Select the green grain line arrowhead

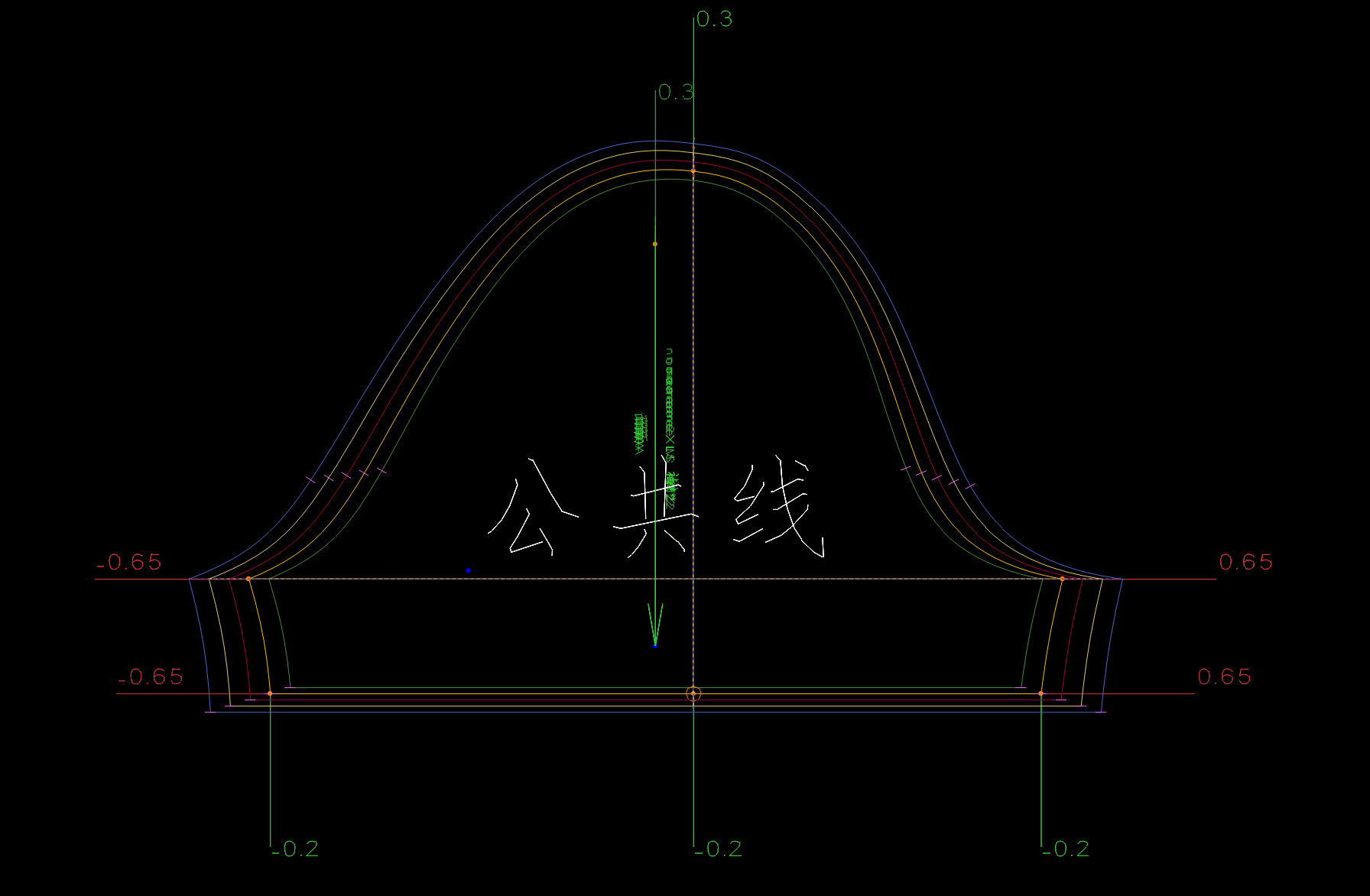(x=655, y=623)
